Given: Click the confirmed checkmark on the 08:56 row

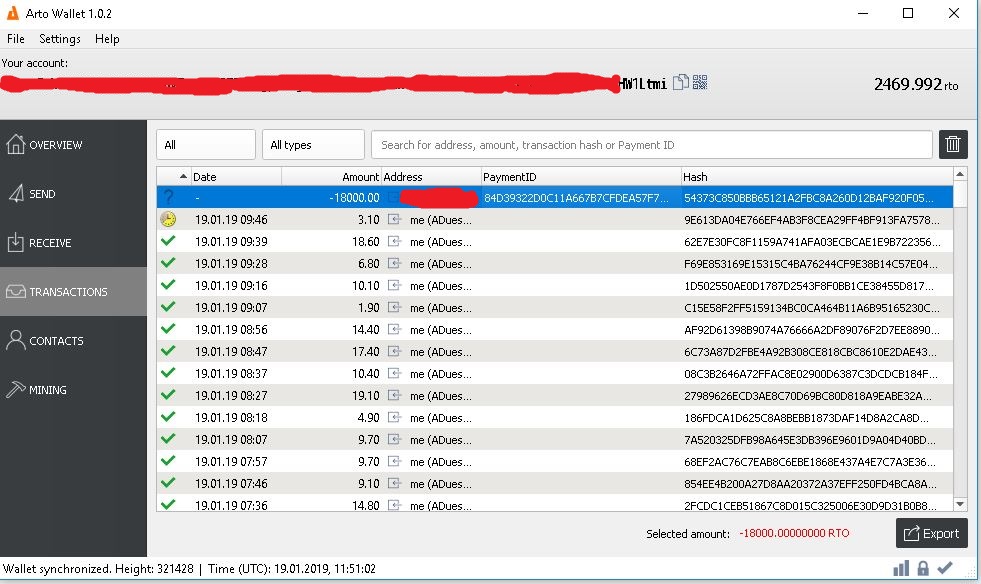Looking at the screenshot, I should pos(168,328).
